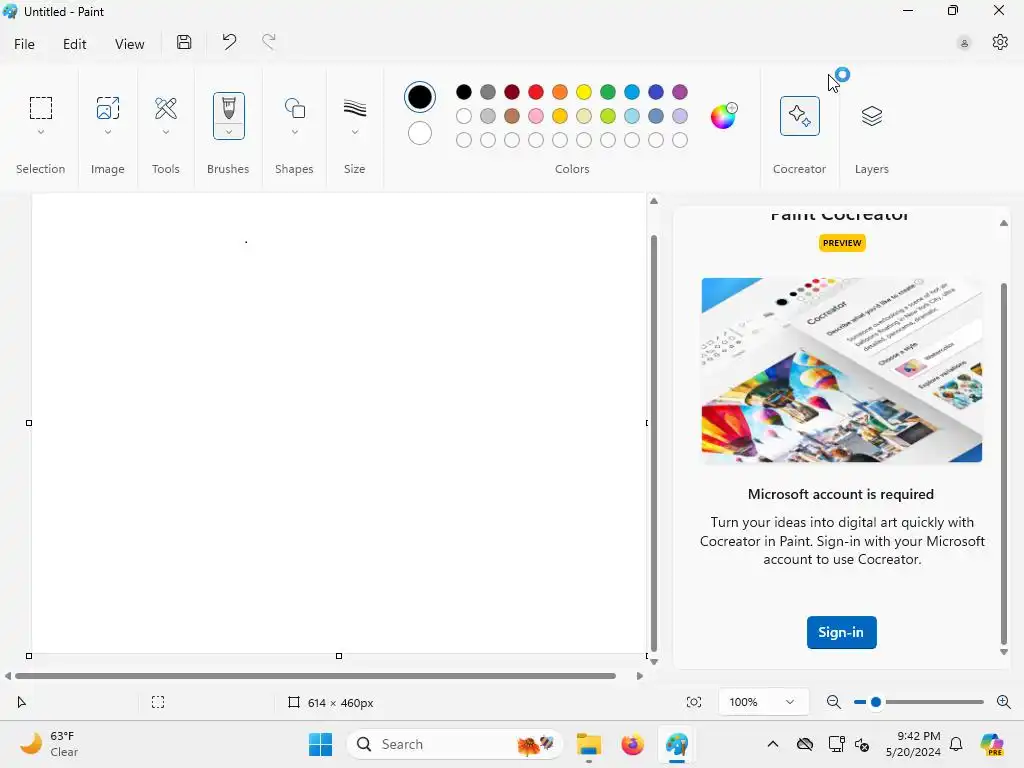
Task: Click the bottom center canvas resize handle
Action: tap(339, 656)
